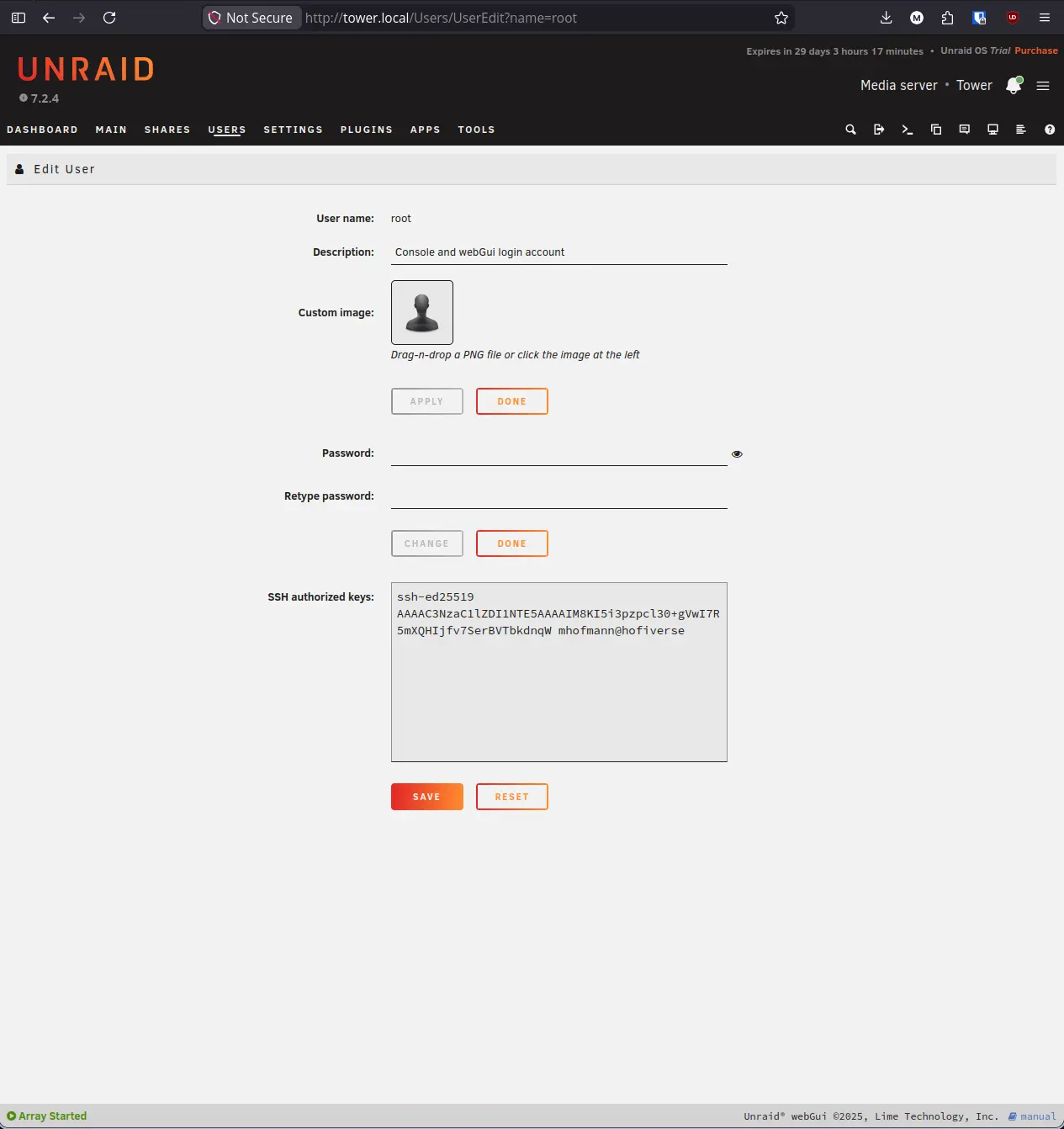Click the APPLY button under custom image
Screen dimensions: 1064x1129
pyautogui.click(x=427, y=401)
